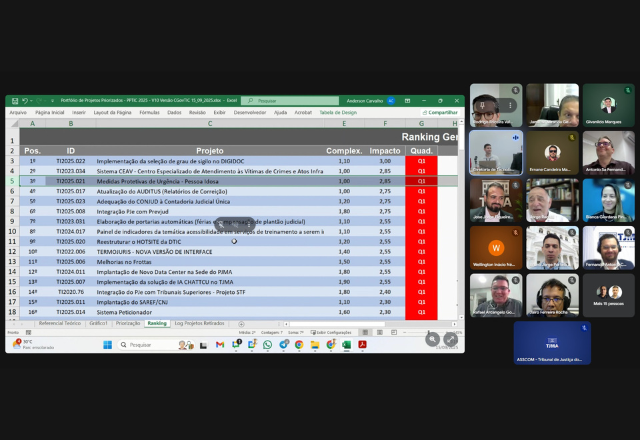Click the weather widget in the taskbar

26,344
